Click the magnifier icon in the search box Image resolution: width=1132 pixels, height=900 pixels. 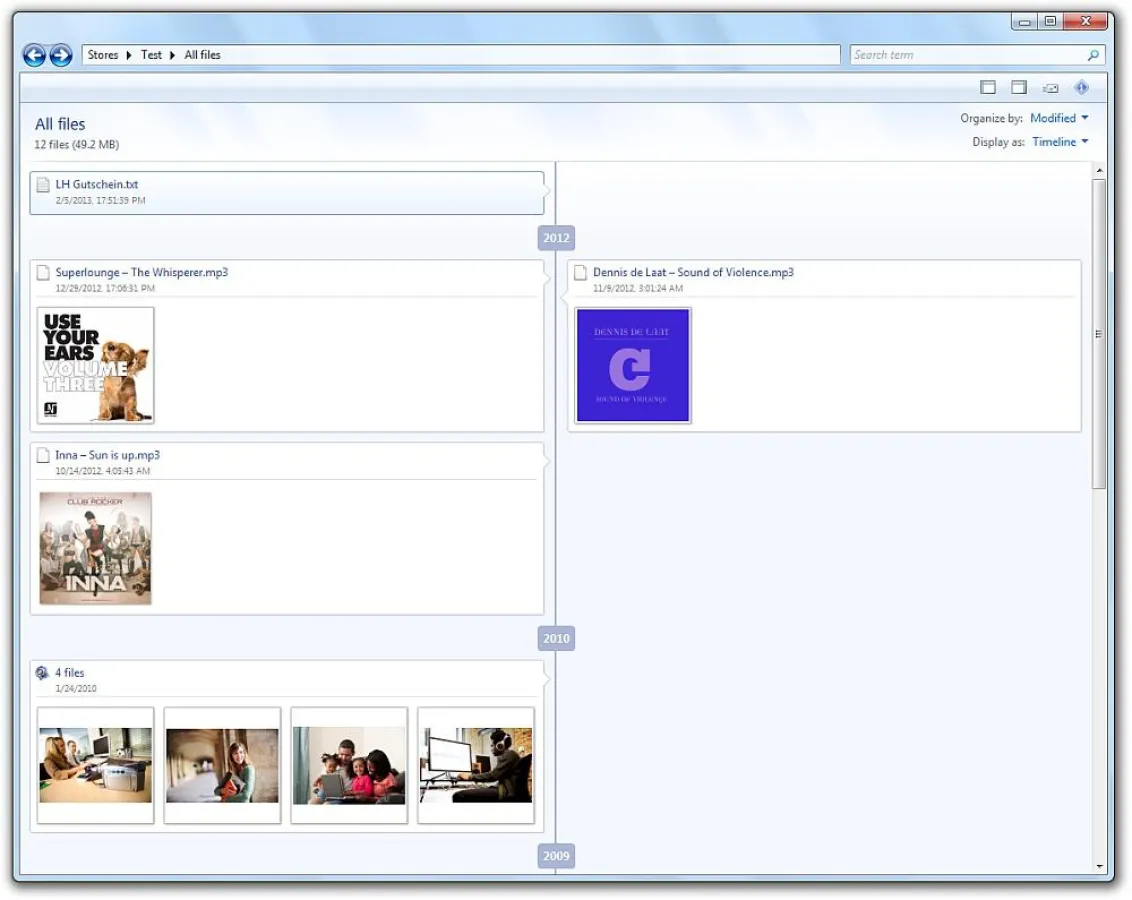point(1093,55)
